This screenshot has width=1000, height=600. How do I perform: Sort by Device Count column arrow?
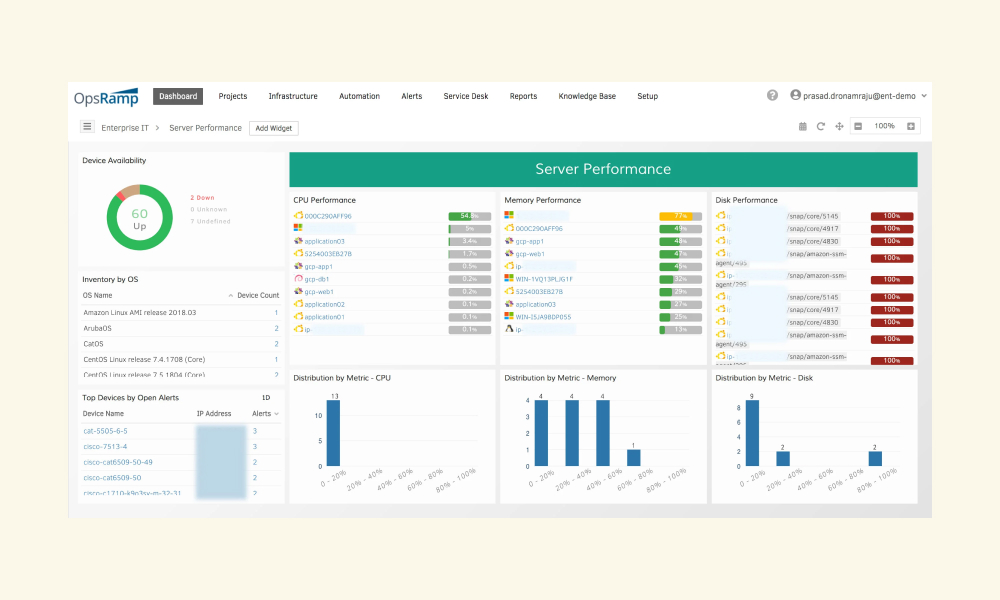(x=231, y=296)
